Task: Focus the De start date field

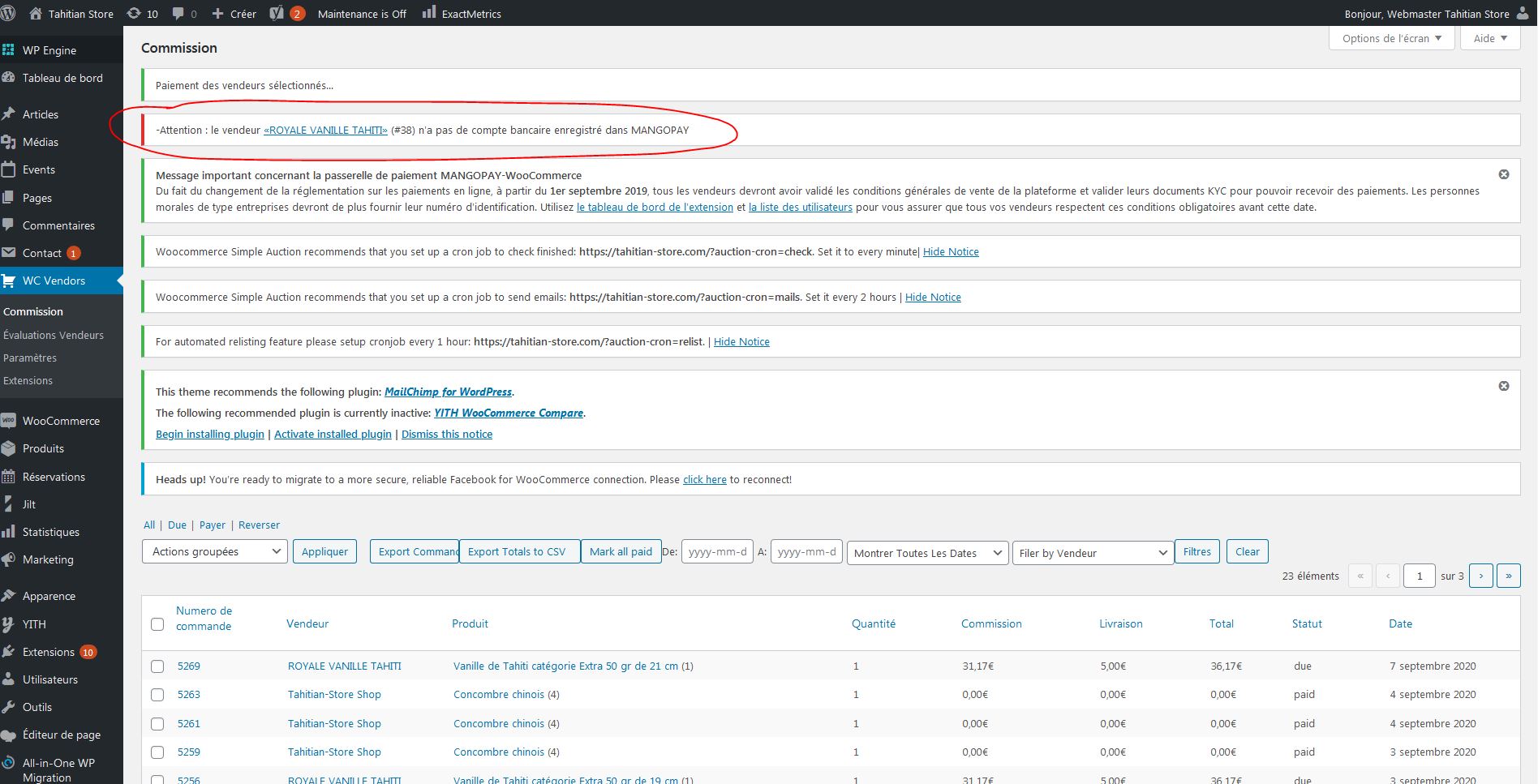Action: coord(717,551)
